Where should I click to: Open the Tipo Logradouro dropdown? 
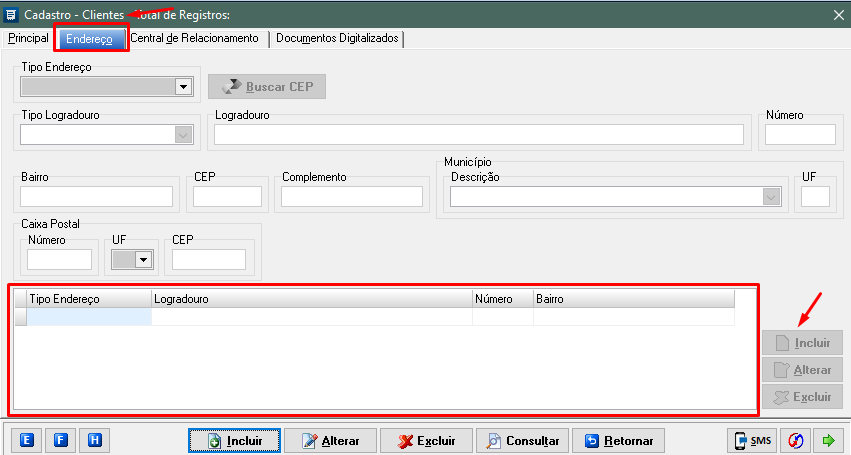click(x=183, y=135)
